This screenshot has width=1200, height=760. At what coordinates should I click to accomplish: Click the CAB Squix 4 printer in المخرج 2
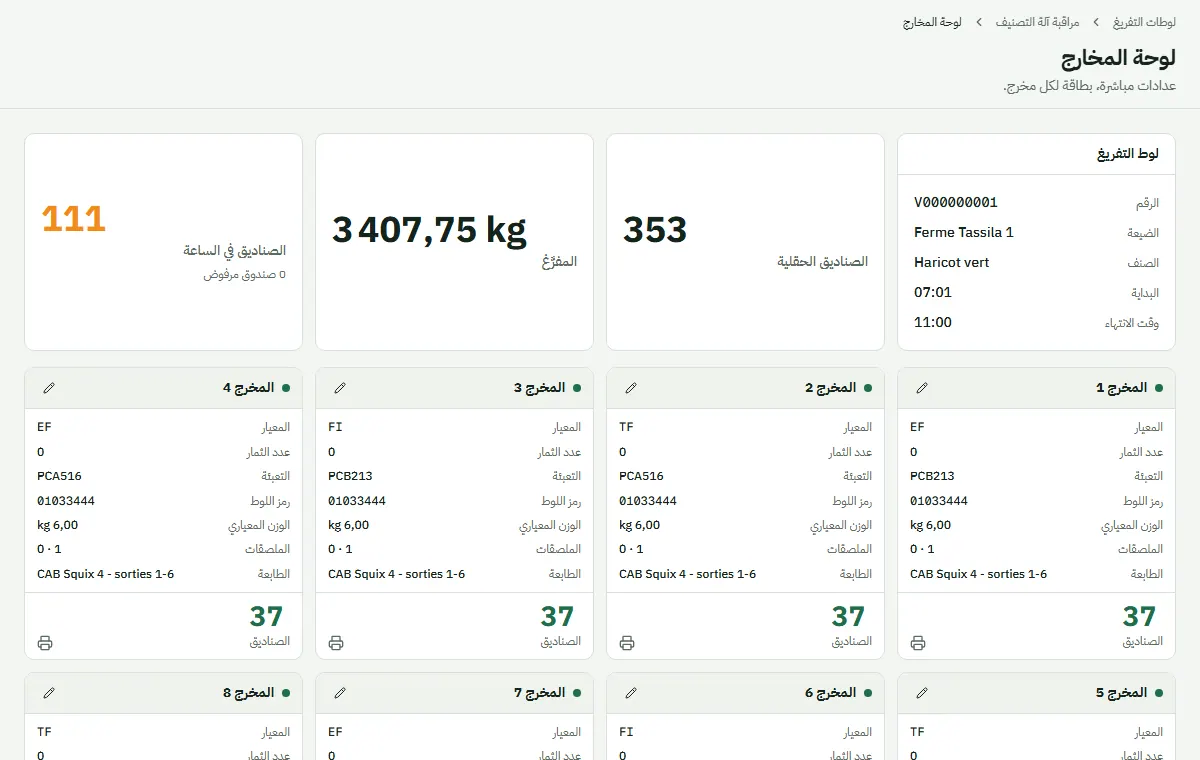click(687, 574)
